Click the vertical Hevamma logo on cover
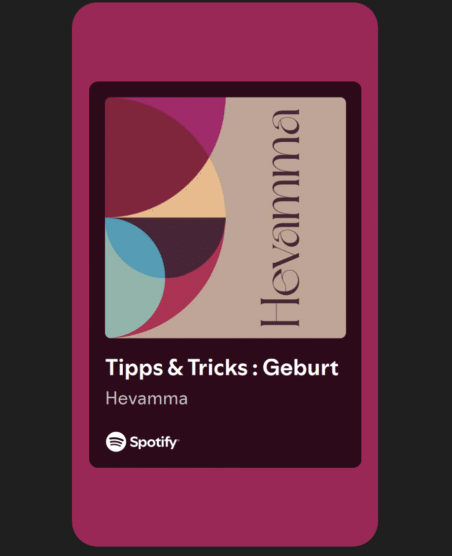Screen dimensions: 452x556 (x=280, y=218)
